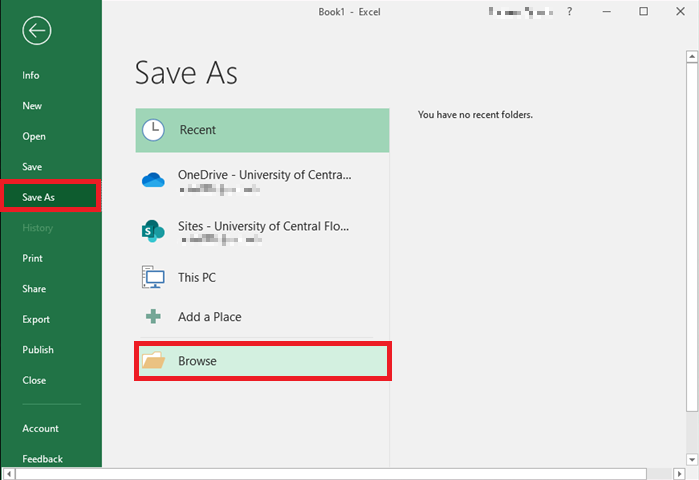Image resolution: width=699 pixels, height=480 pixels.
Task: Click the This PC computer icon
Action: tap(153, 277)
